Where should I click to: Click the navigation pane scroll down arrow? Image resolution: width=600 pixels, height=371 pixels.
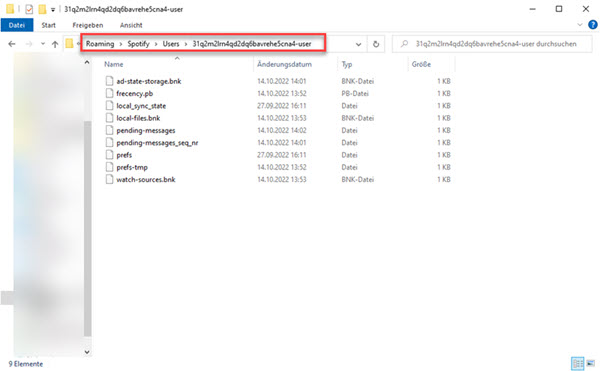point(87,351)
